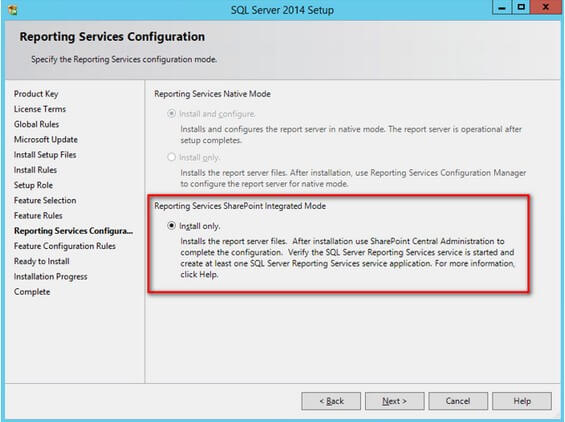The height and width of the screenshot is (422, 565).
Task: Open Help for this setup page
Action: [x=522, y=401]
